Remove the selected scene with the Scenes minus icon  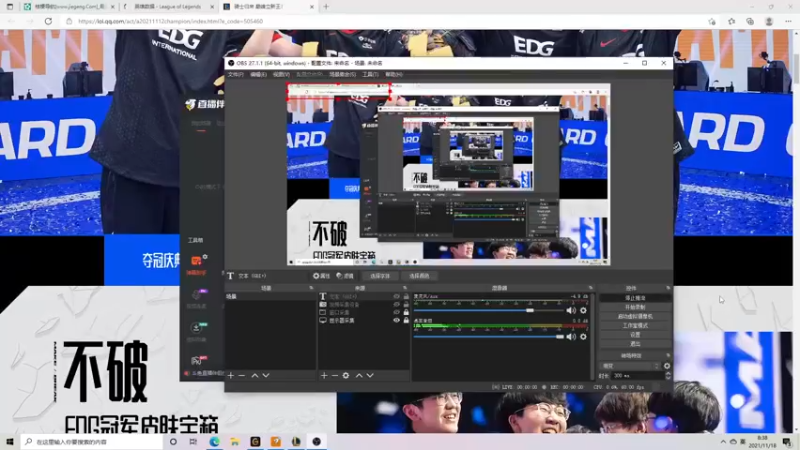pos(242,376)
